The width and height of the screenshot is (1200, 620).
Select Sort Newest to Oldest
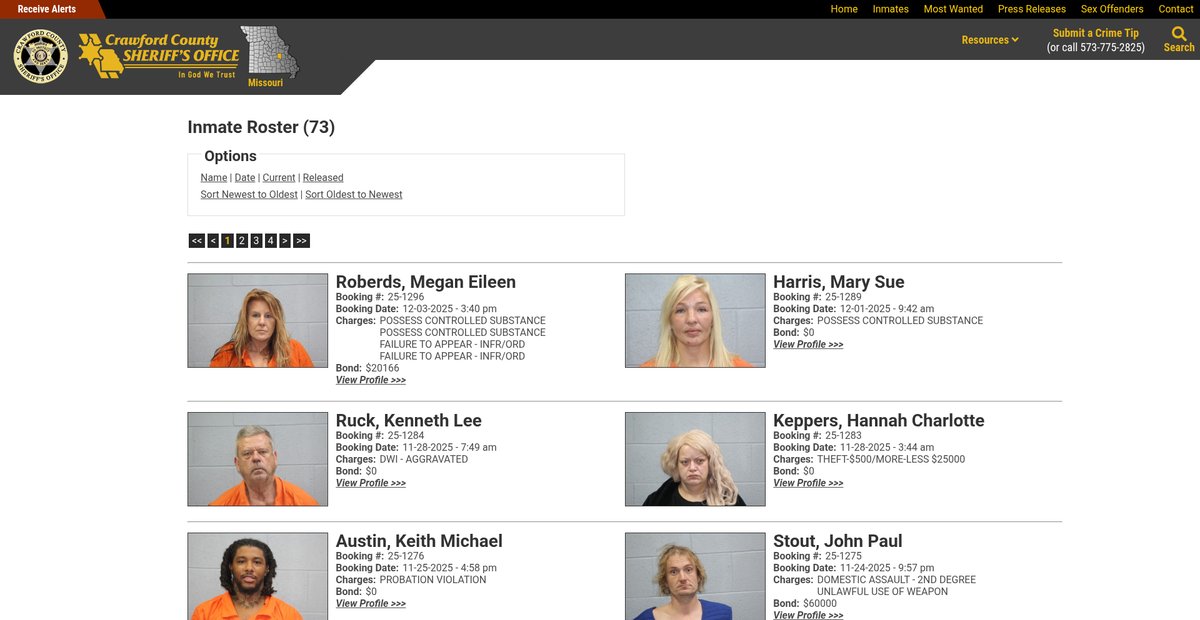249,195
